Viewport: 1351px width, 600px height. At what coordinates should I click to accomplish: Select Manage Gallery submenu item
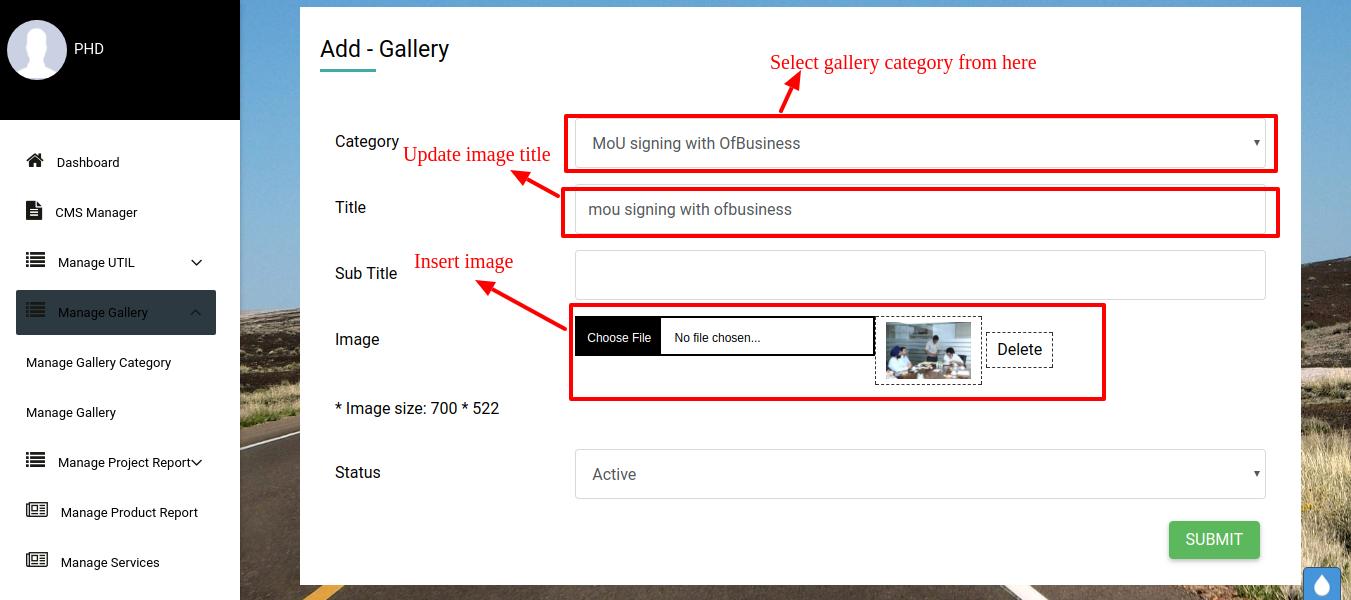71,412
